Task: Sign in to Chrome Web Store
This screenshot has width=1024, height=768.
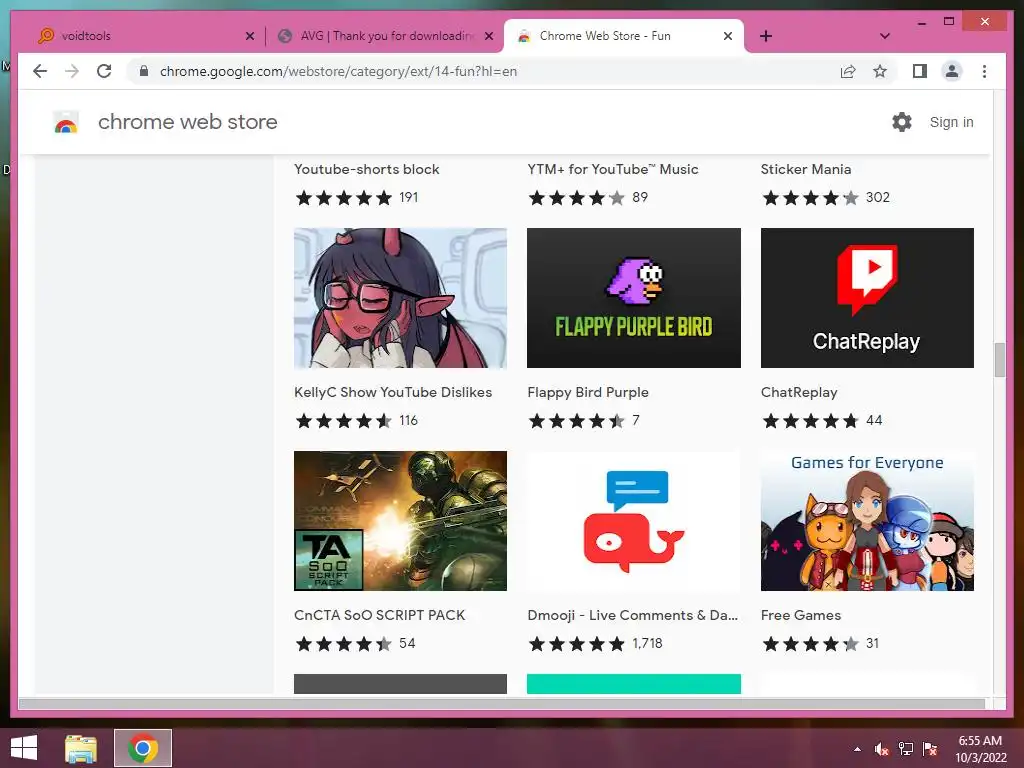Action: pos(951,122)
